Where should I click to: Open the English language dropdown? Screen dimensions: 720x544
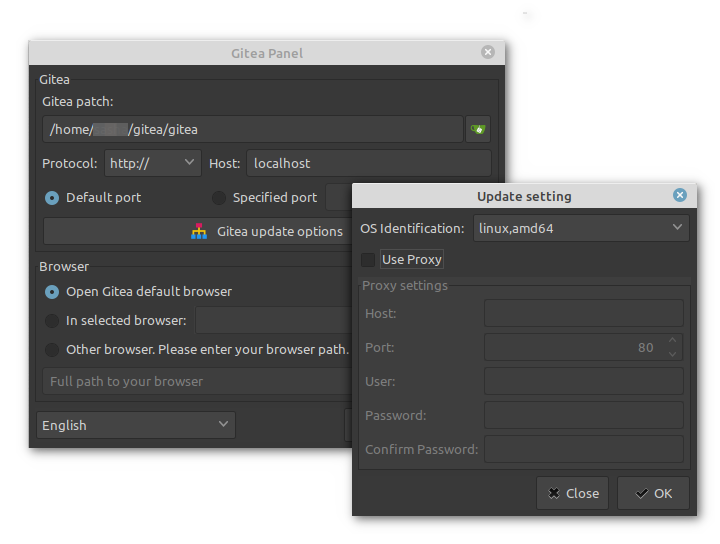pyautogui.click(x=136, y=425)
